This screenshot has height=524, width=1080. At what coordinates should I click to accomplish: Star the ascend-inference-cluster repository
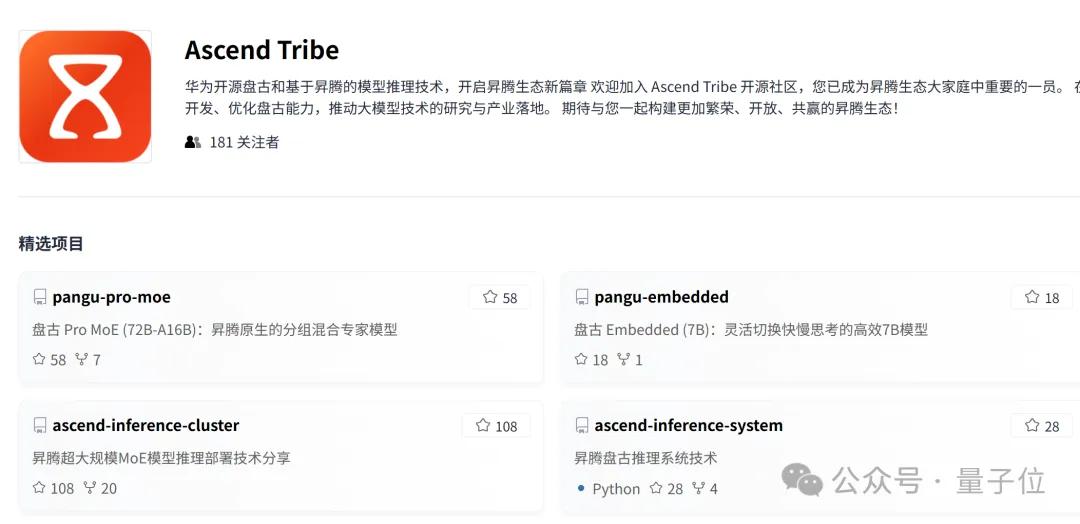point(496,426)
